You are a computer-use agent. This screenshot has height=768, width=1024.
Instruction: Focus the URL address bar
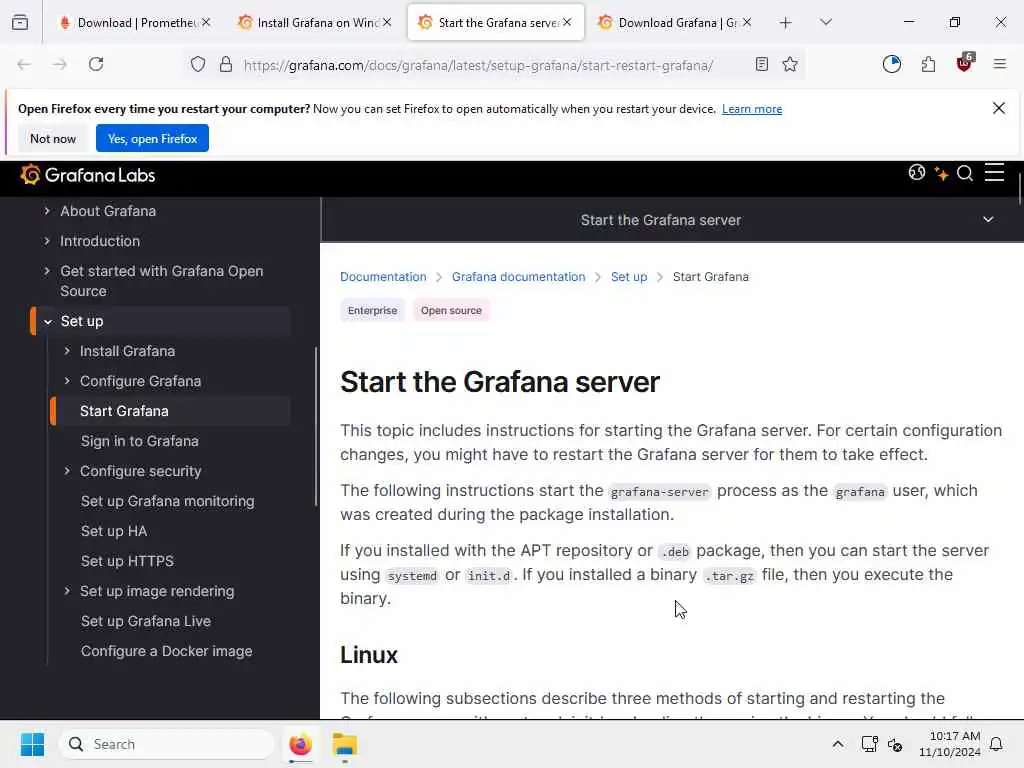(478, 65)
